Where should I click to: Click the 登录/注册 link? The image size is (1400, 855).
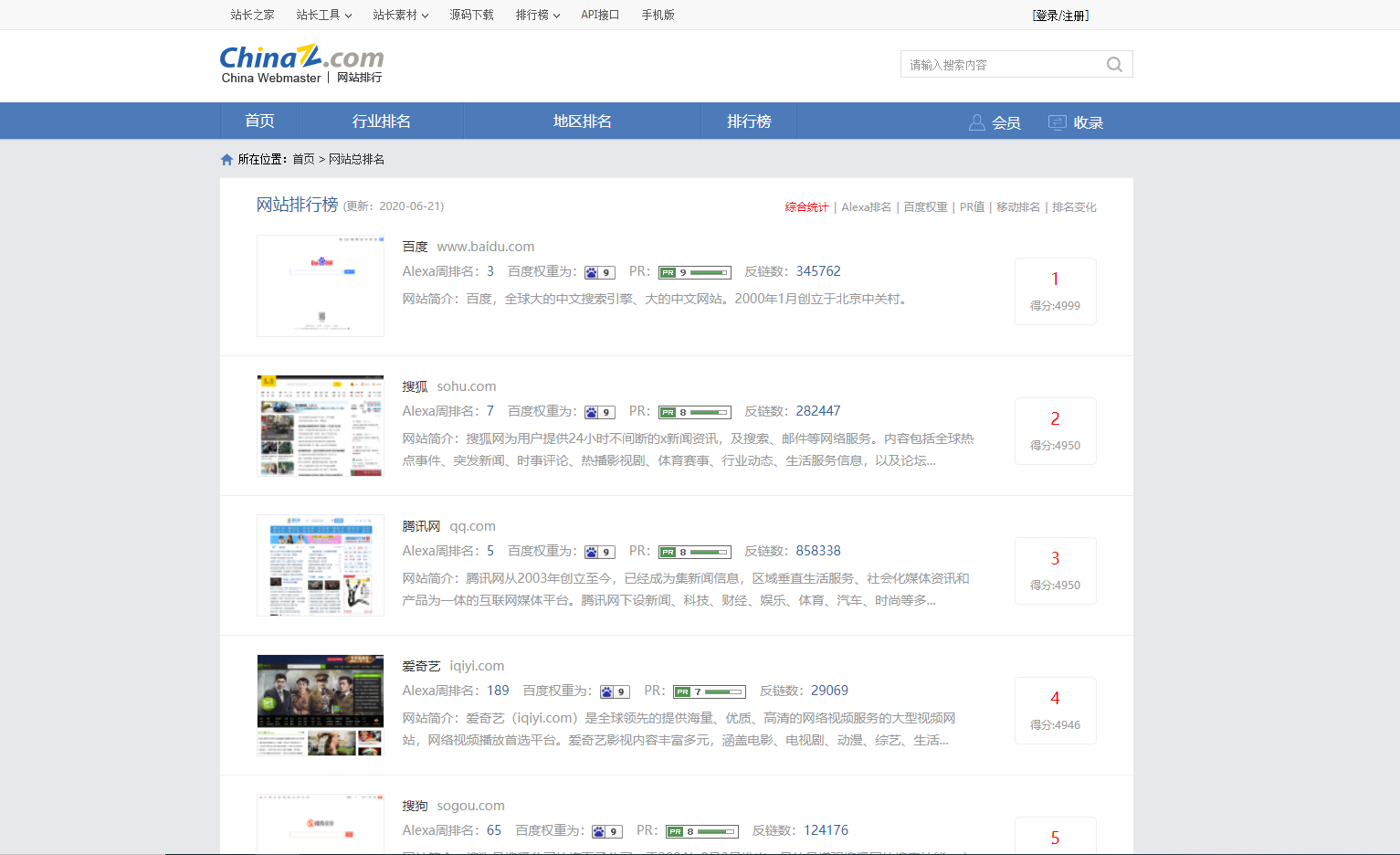(x=1060, y=16)
